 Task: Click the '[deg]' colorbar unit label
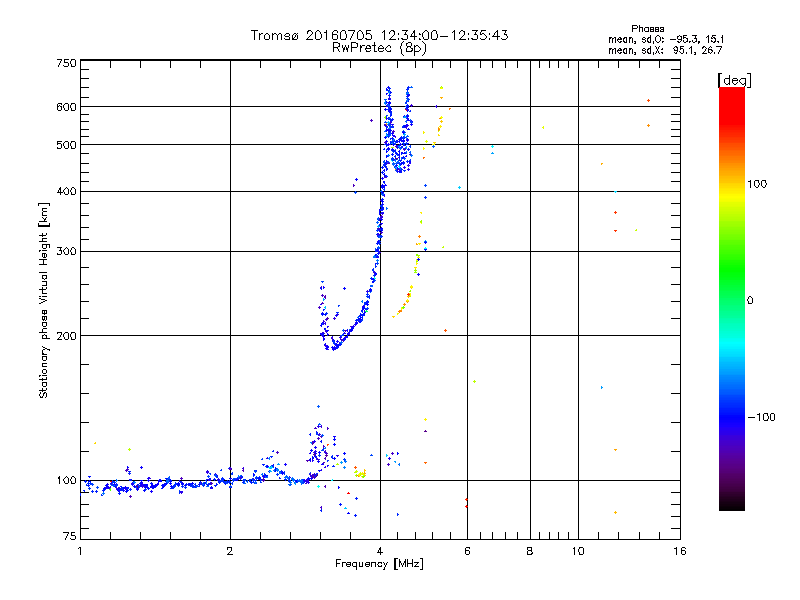tap(734, 80)
